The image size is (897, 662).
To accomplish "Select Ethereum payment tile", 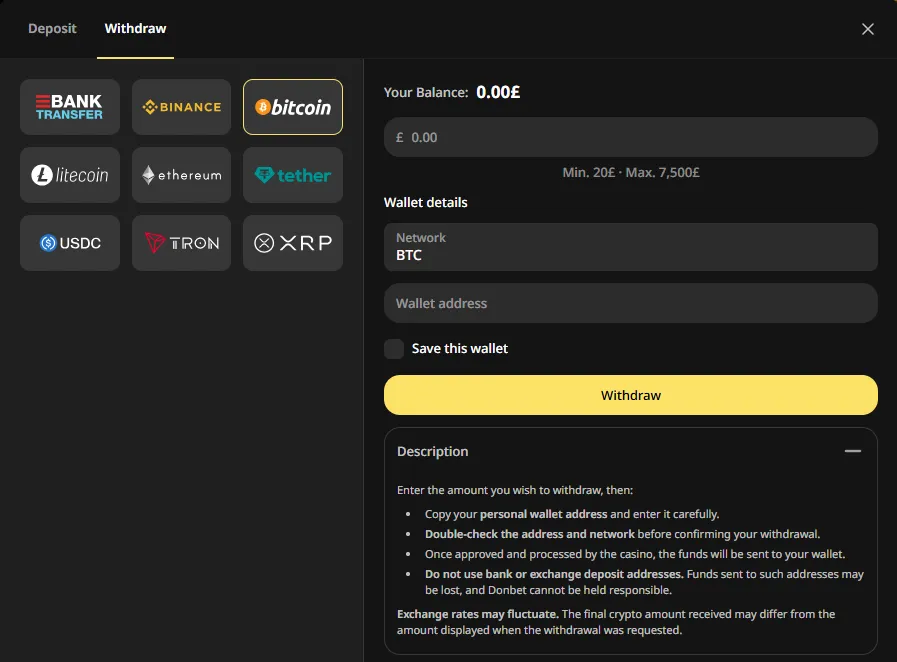I will 181,175.
